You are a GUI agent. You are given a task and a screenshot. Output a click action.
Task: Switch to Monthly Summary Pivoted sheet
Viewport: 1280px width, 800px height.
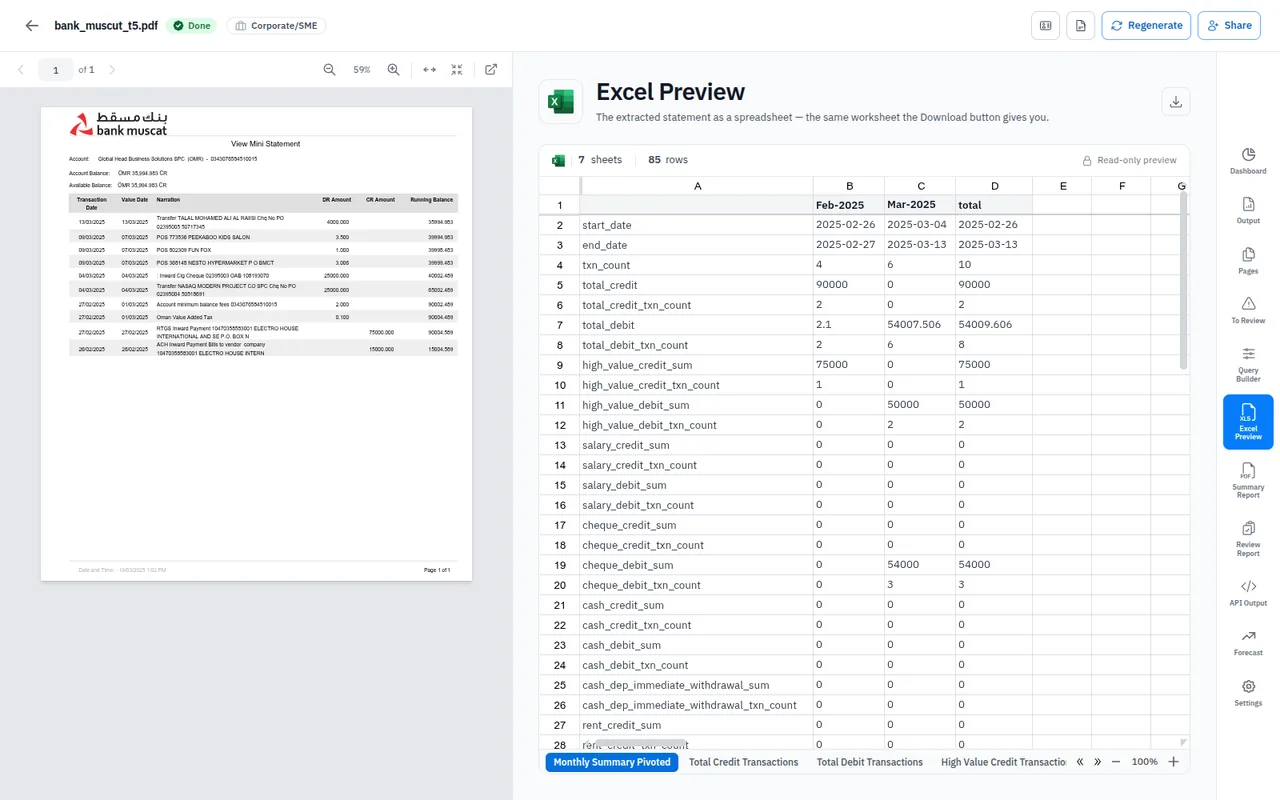coord(612,762)
